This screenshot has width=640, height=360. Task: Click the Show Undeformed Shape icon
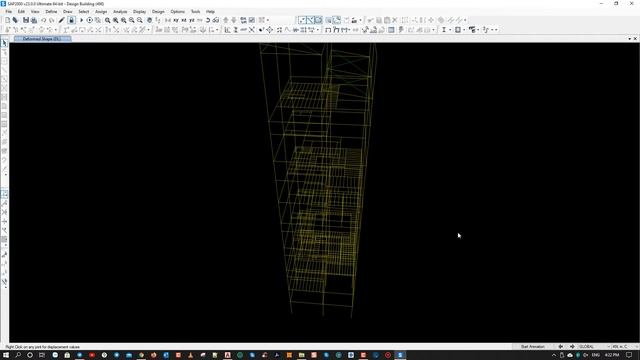[x=328, y=30]
